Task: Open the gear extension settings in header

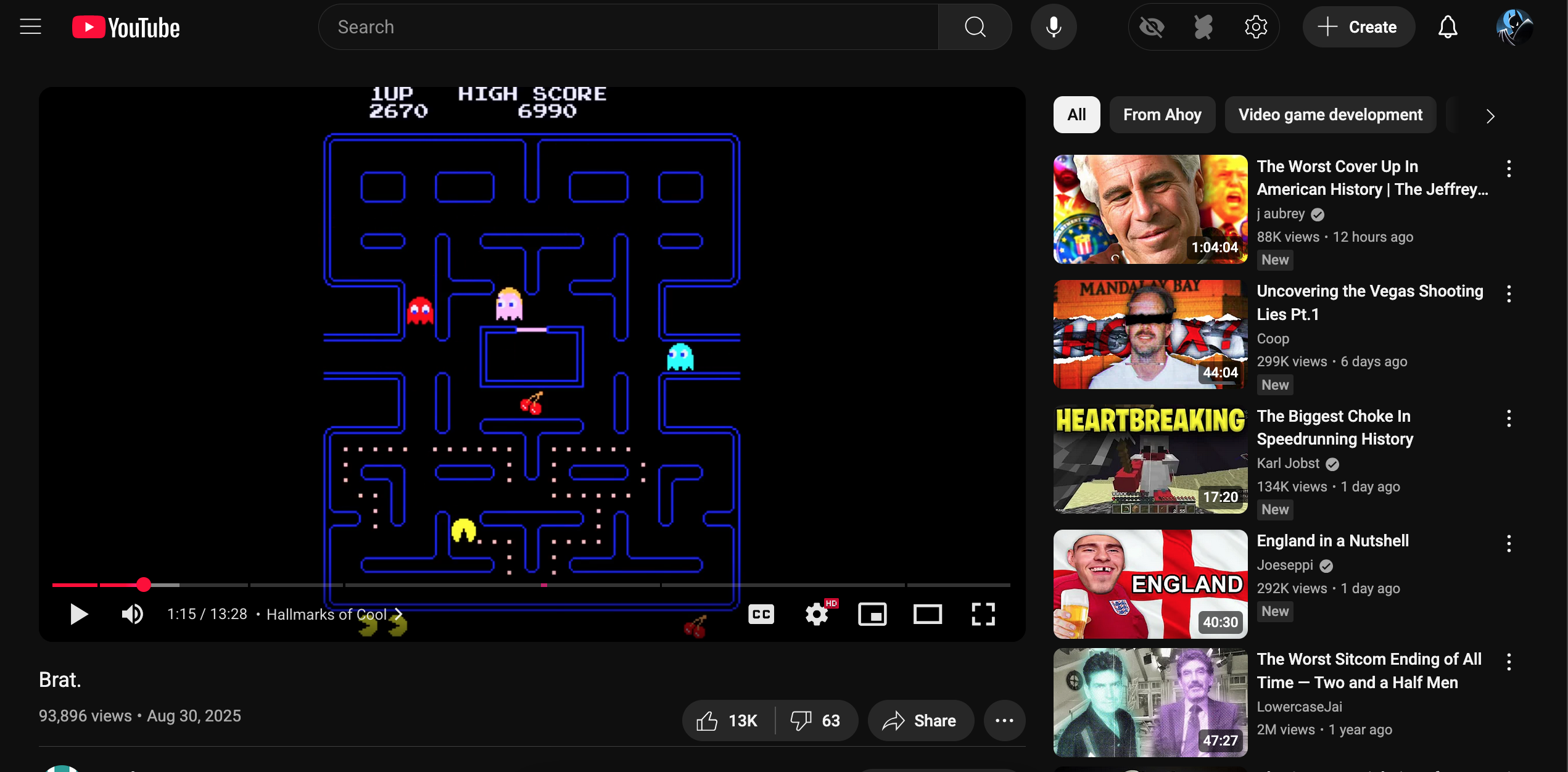Action: (1256, 27)
